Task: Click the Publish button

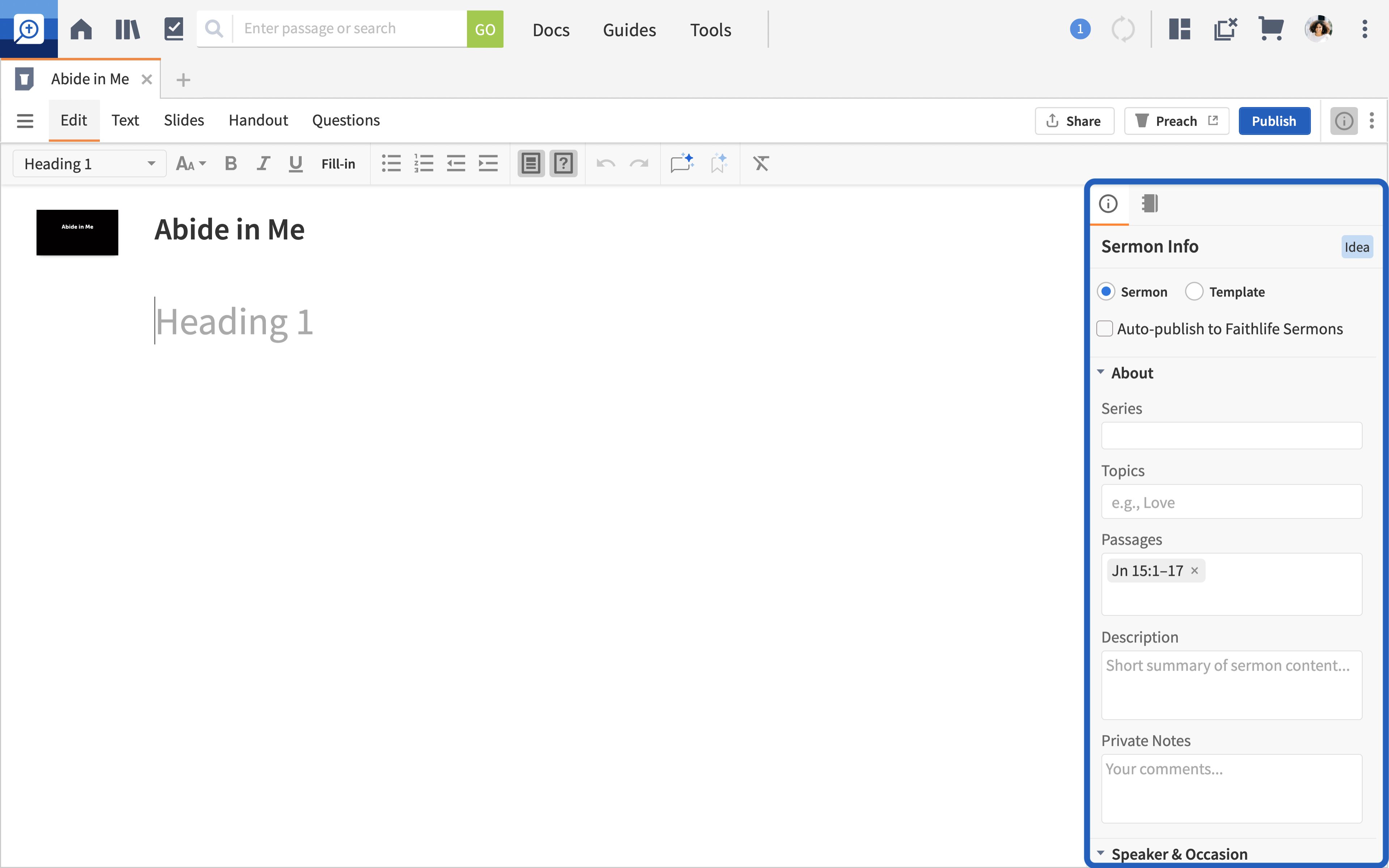Action: click(1274, 120)
